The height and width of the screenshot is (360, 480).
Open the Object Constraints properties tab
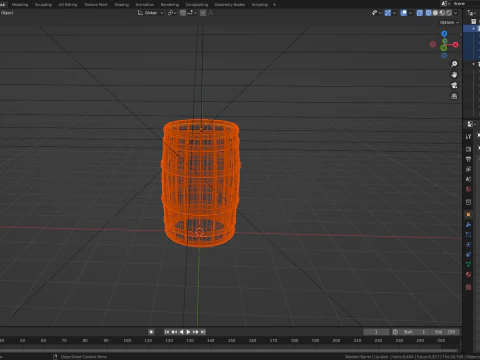(468, 255)
